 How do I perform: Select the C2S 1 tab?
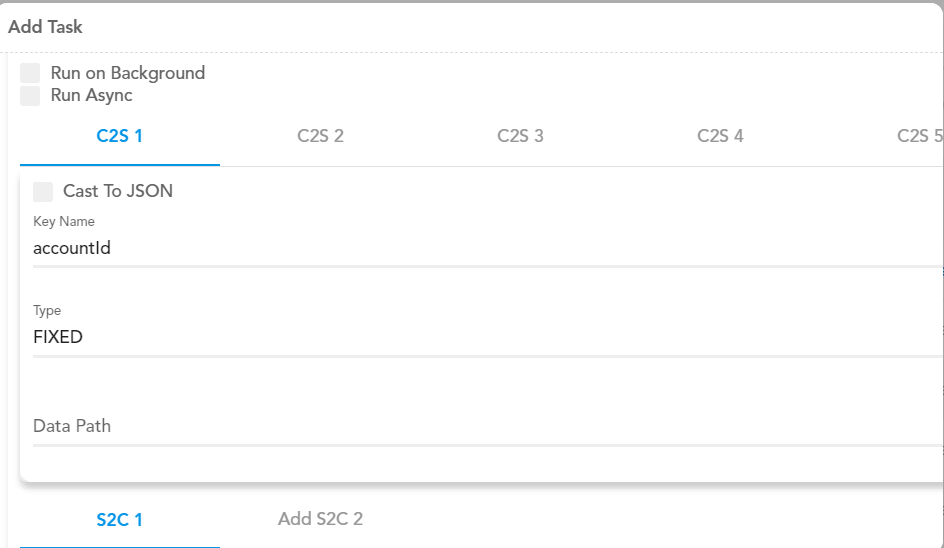pos(120,136)
